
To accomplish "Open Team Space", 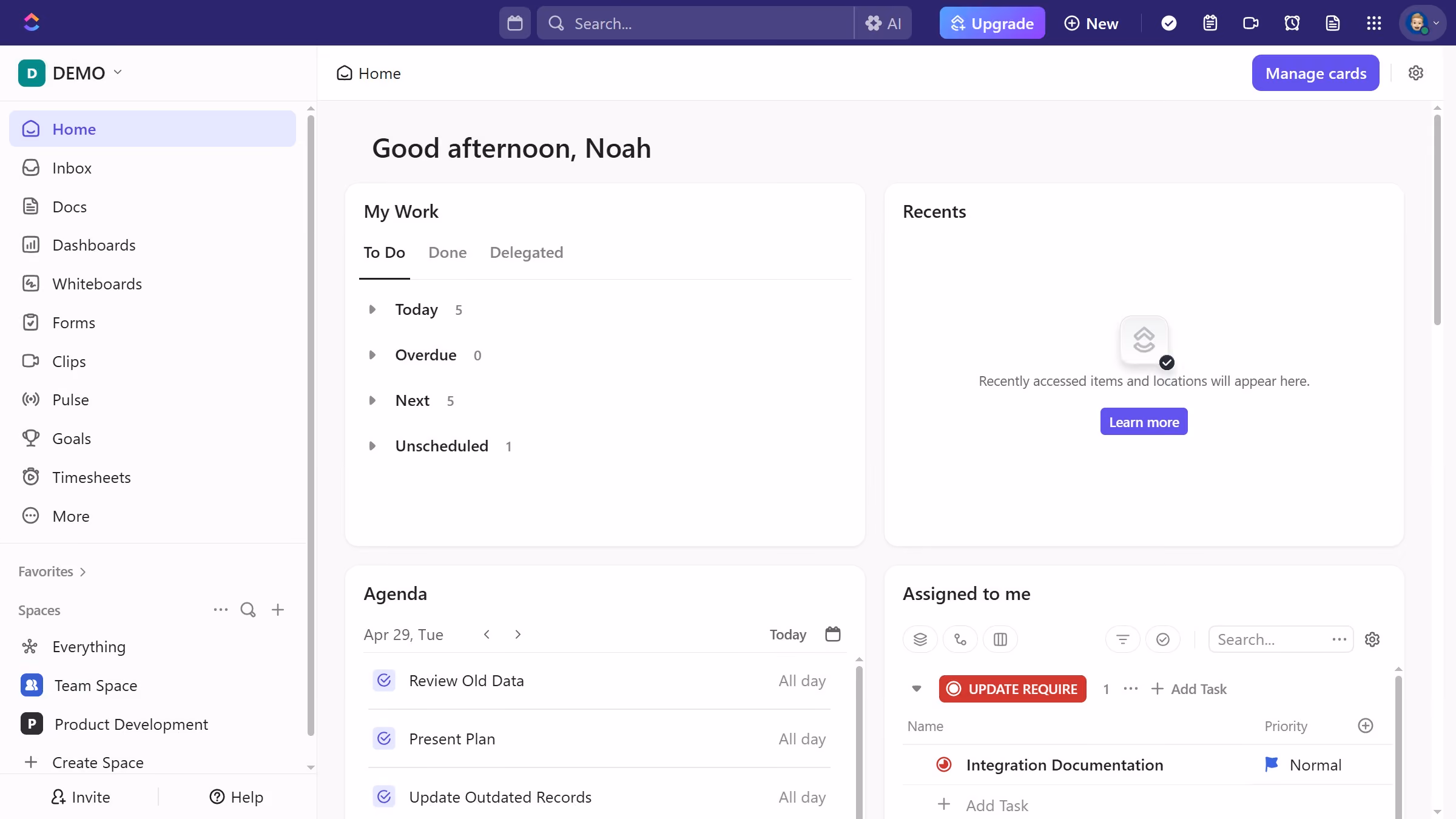I will 152,686.
